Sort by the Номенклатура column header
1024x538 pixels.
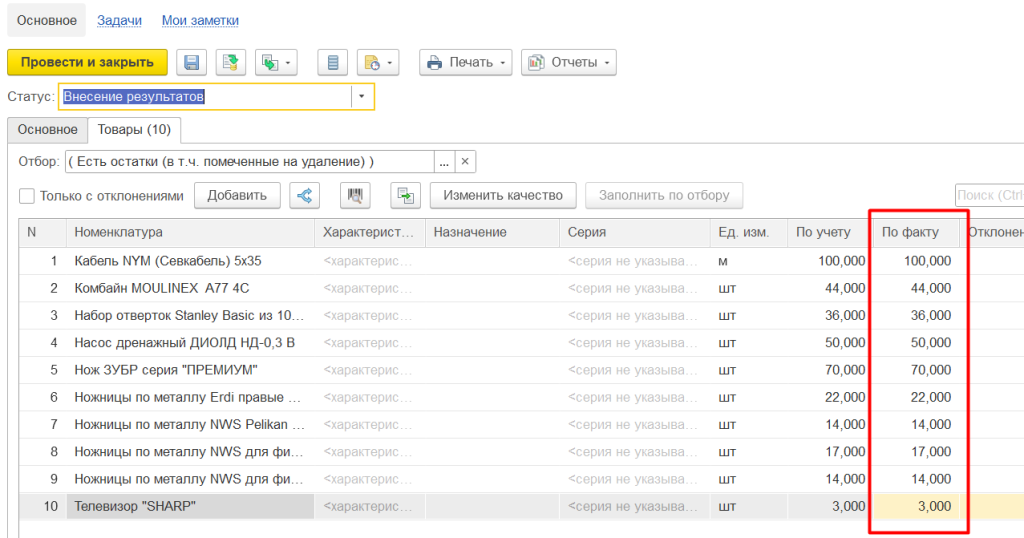pos(190,232)
